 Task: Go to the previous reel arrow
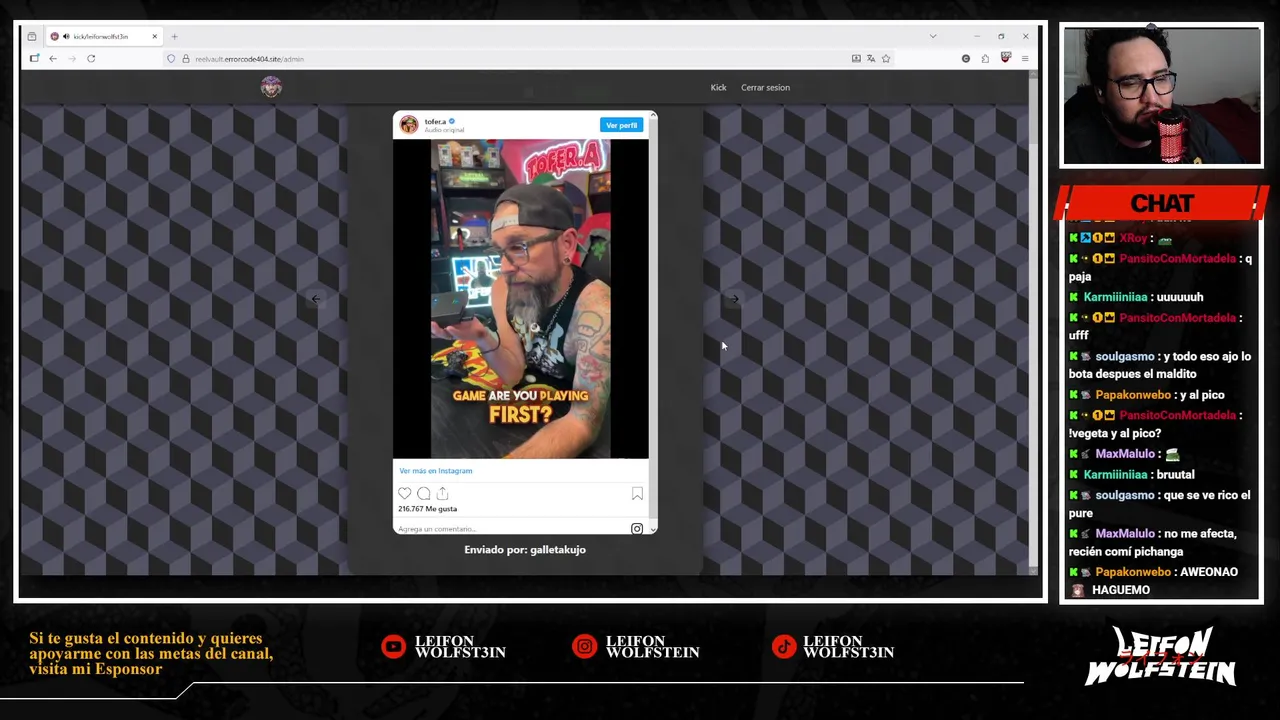(316, 298)
